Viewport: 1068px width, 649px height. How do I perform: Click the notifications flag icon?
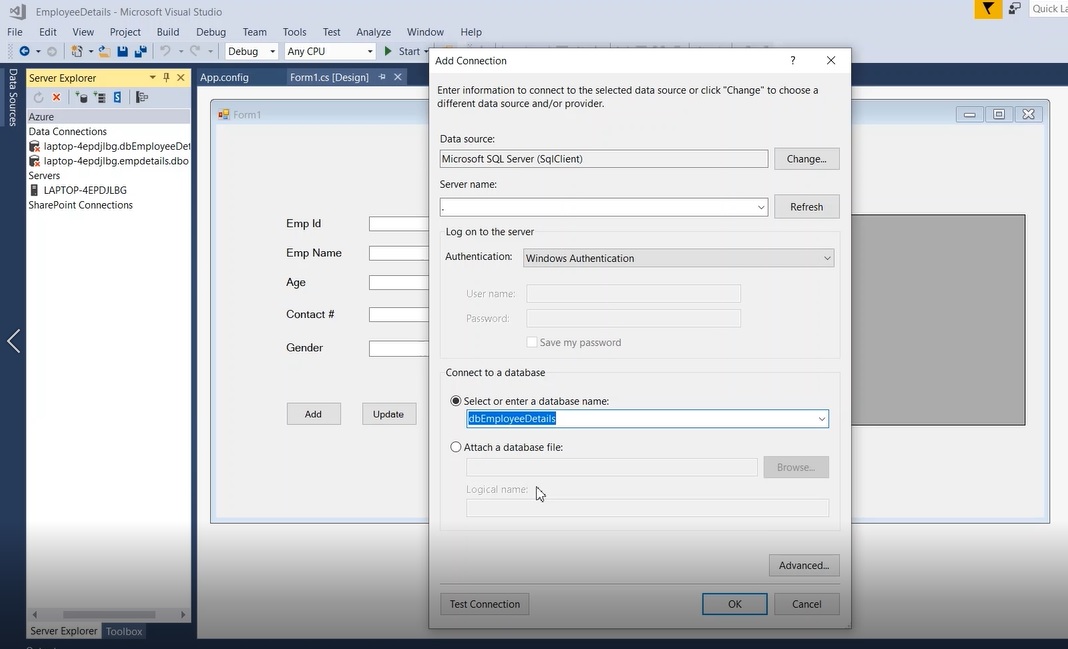(x=988, y=9)
